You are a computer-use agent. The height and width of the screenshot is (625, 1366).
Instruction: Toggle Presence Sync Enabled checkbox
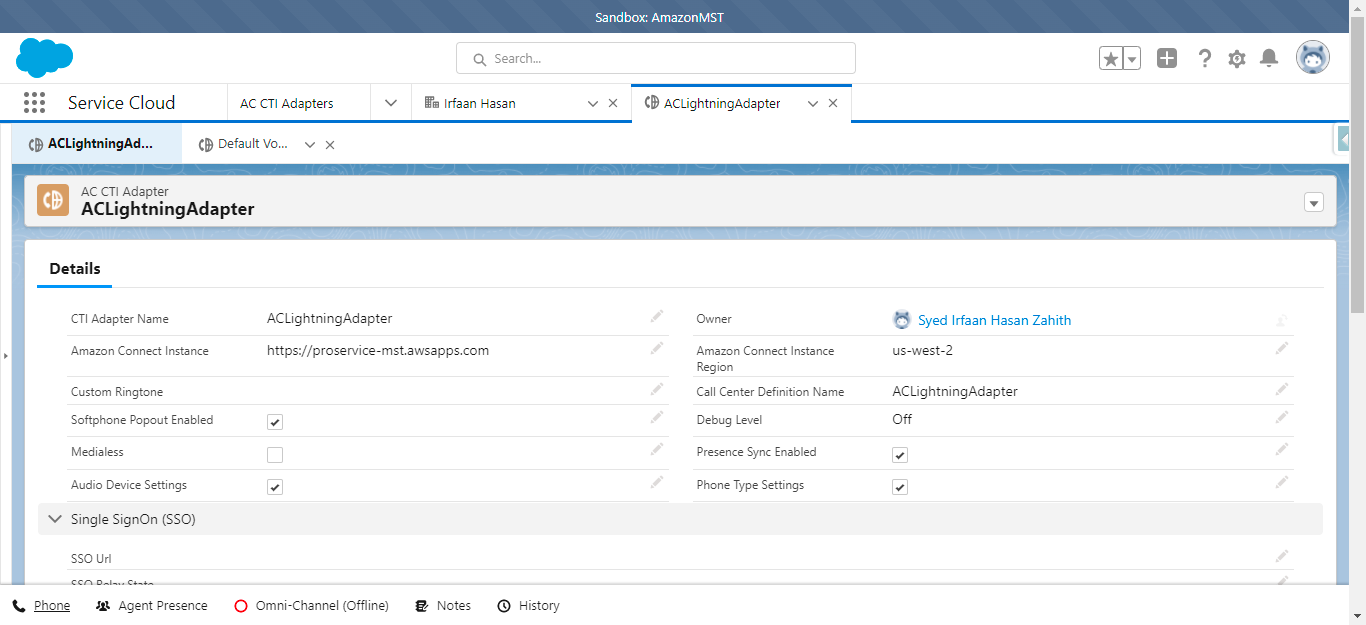tap(900, 455)
